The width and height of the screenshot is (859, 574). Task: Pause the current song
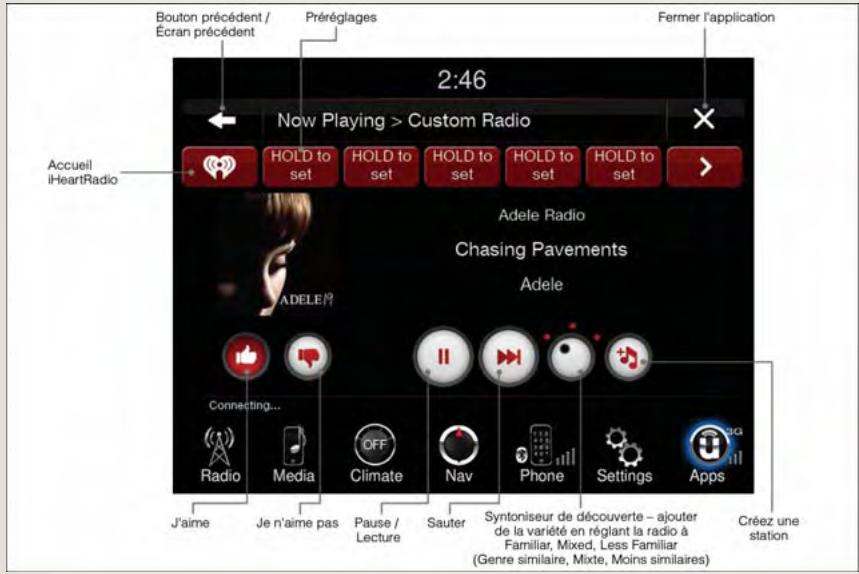443,357
